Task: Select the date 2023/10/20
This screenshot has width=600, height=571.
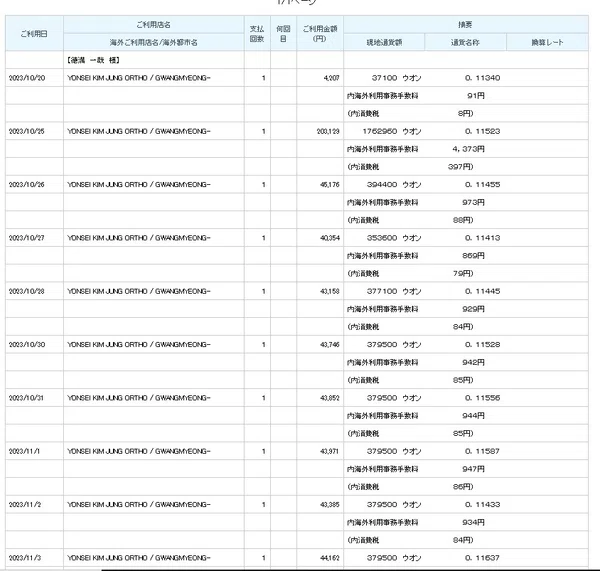Action: 27,78
